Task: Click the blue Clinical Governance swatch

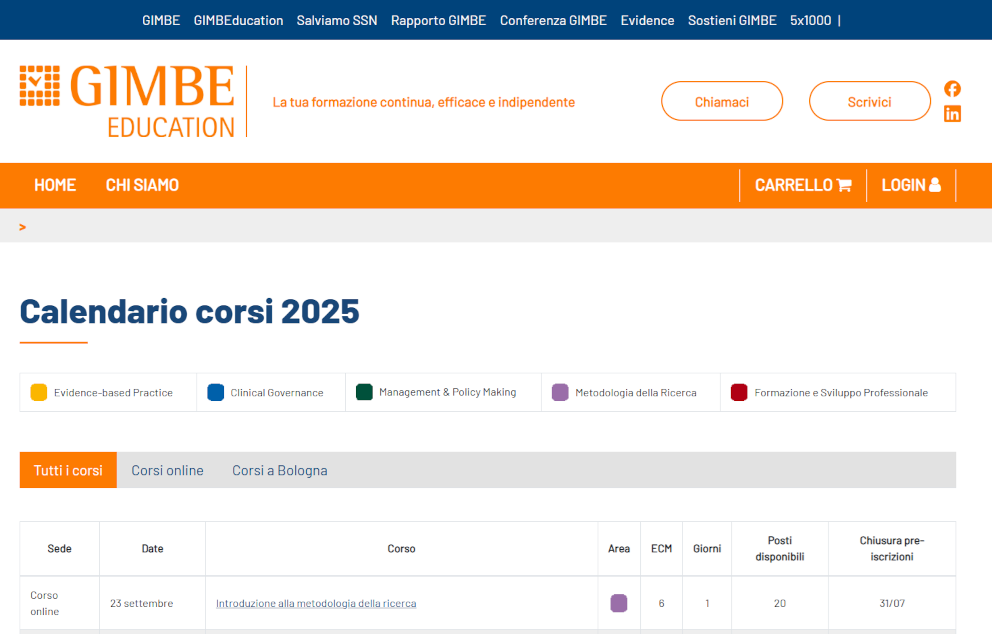Action: pos(216,392)
